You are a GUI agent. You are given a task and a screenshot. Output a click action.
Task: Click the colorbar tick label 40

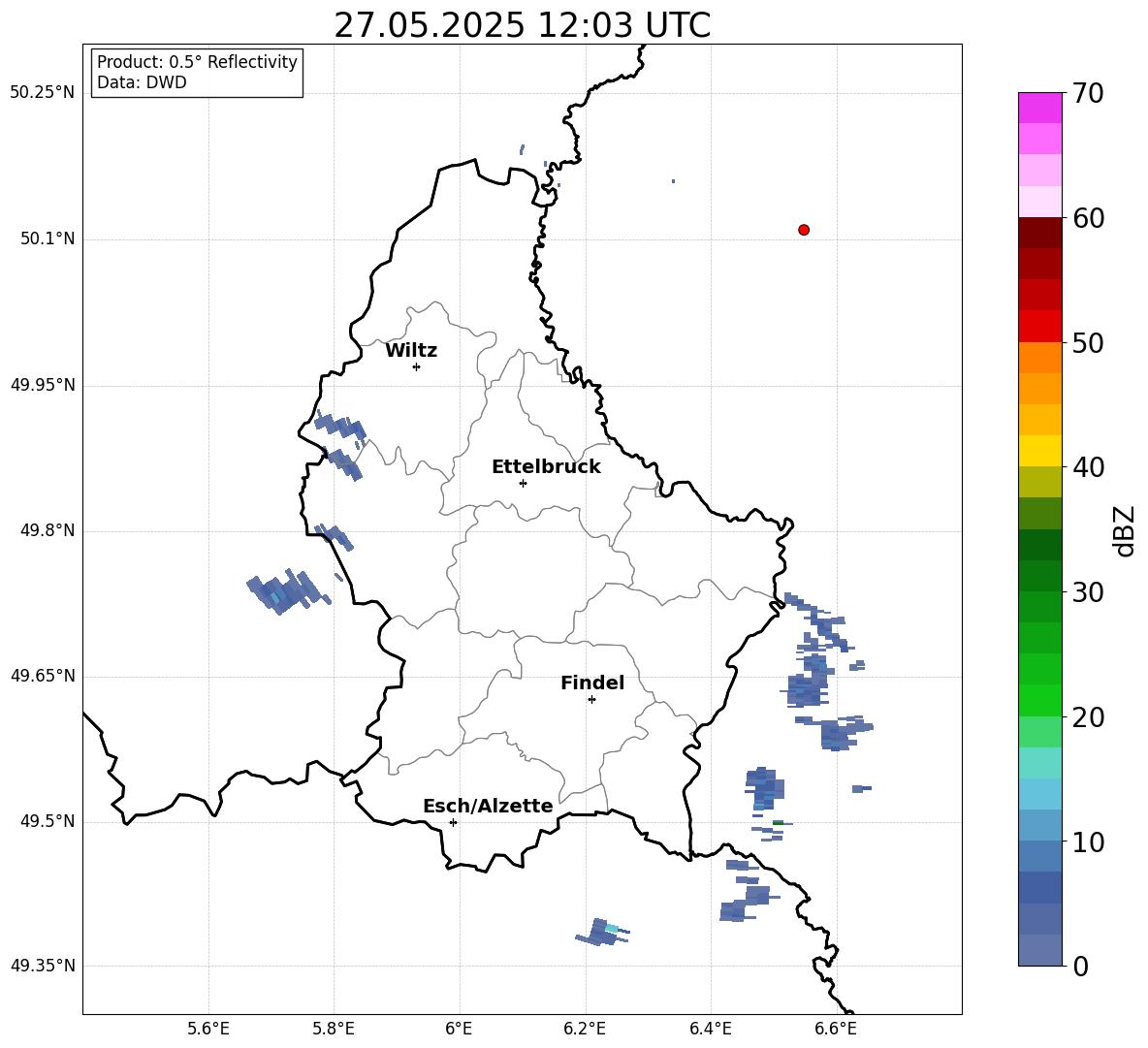(1088, 467)
